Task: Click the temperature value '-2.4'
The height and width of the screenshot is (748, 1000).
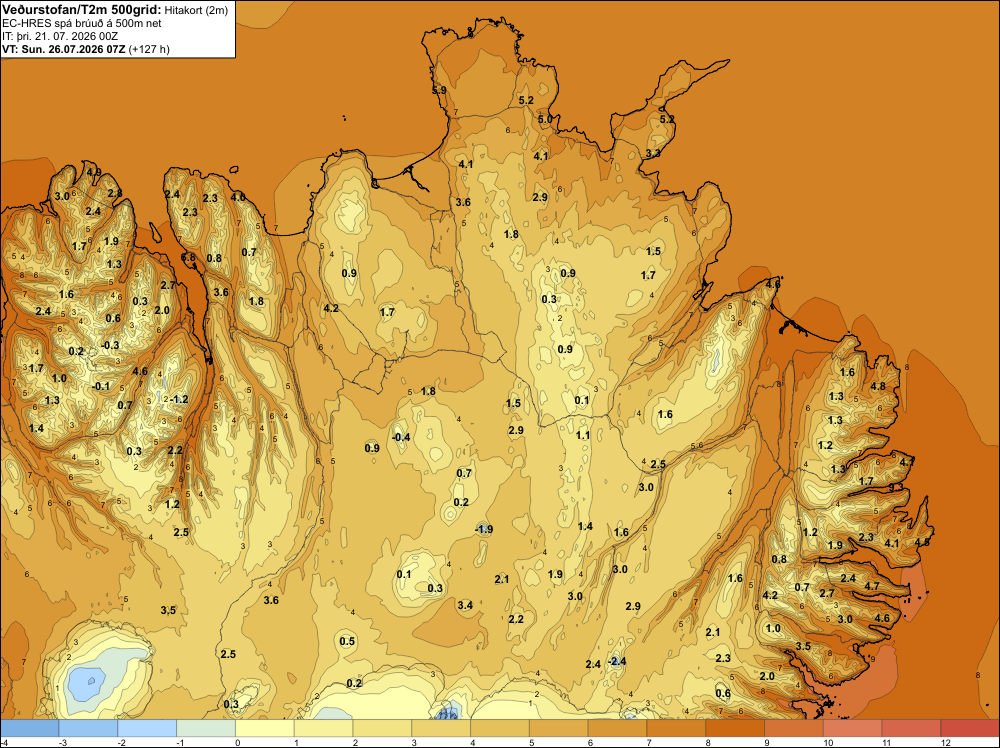Action: click(617, 661)
